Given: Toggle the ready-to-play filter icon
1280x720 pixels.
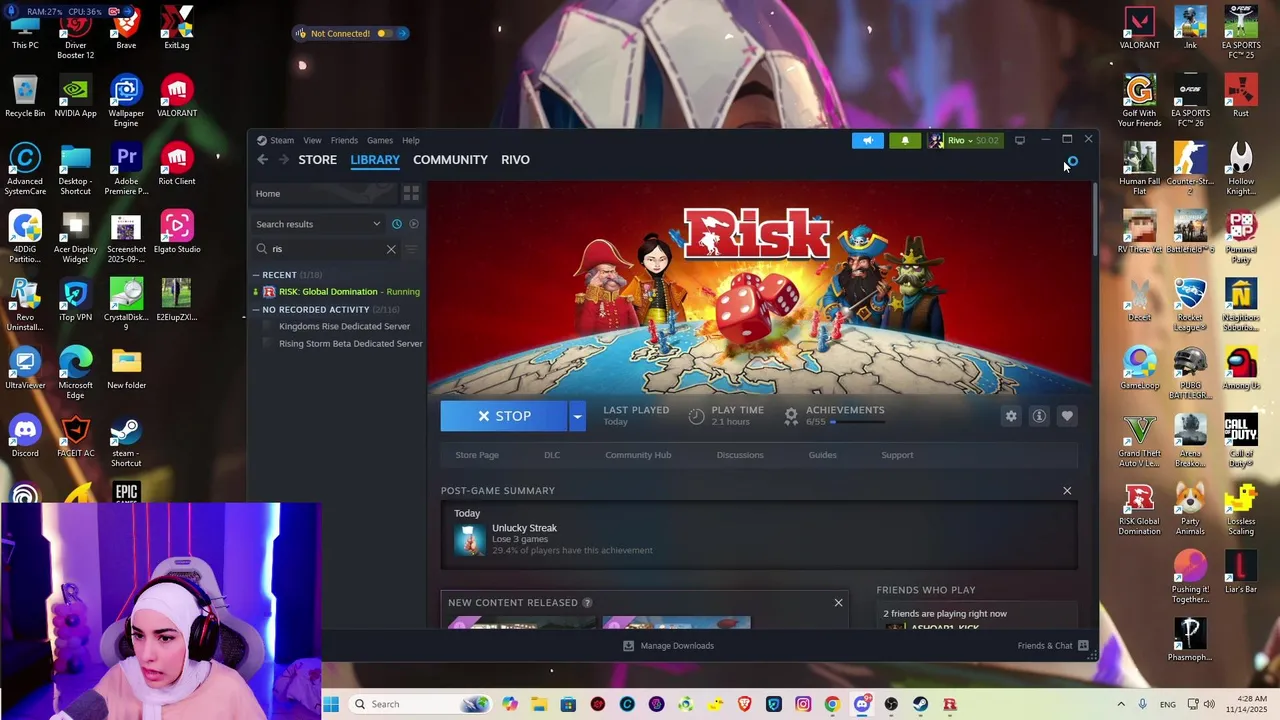Looking at the screenshot, I should click(414, 224).
